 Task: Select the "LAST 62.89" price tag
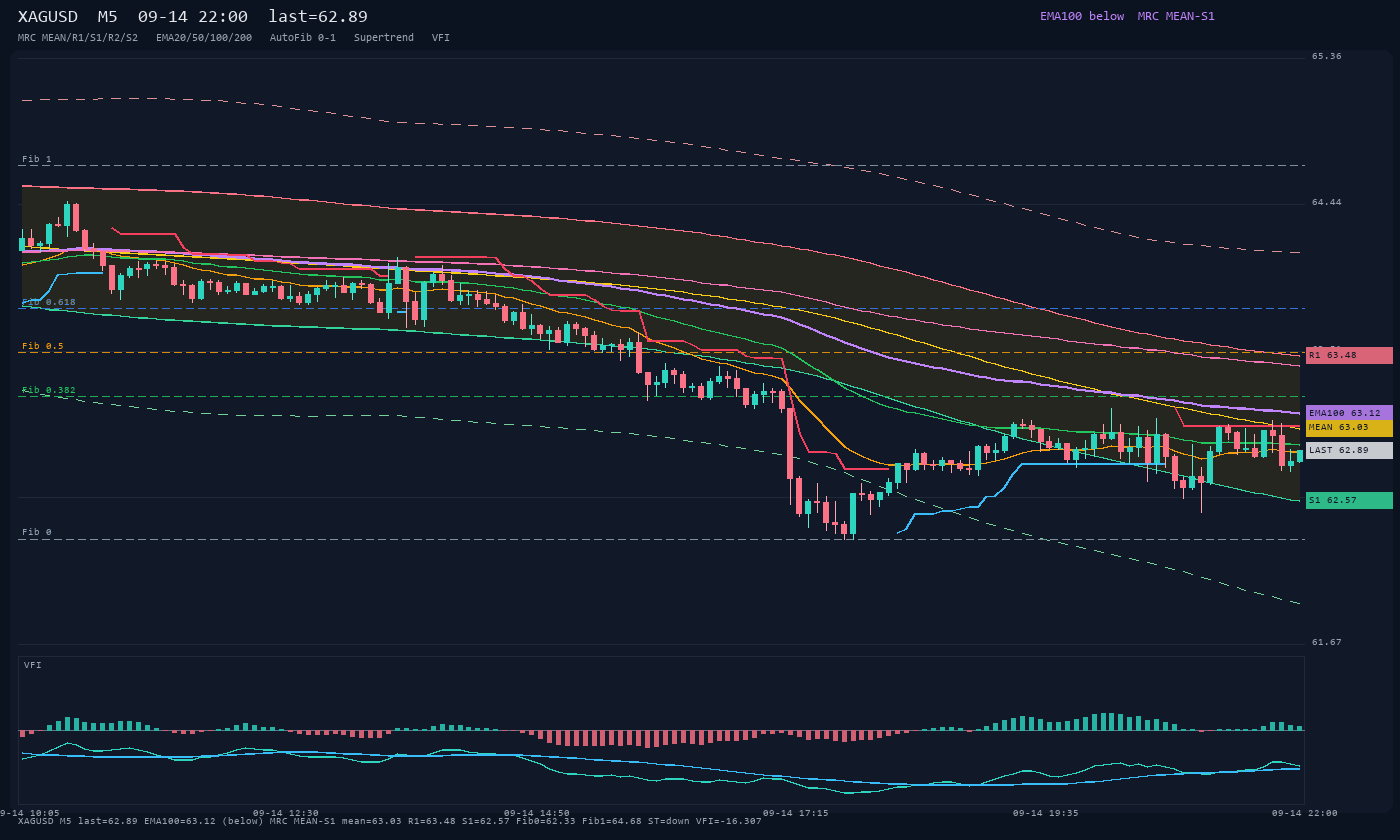click(x=1349, y=450)
